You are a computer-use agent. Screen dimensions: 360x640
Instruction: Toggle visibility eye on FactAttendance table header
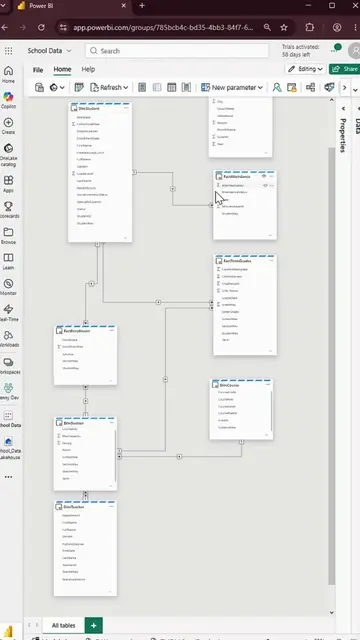[x=264, y=176]
